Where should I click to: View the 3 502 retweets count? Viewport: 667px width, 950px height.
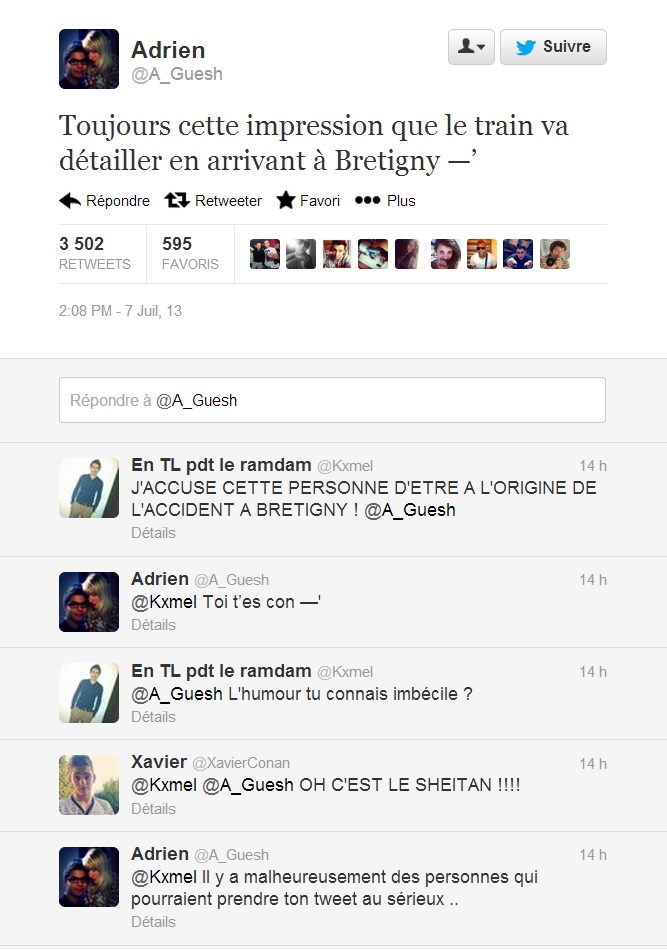(95, 253)
